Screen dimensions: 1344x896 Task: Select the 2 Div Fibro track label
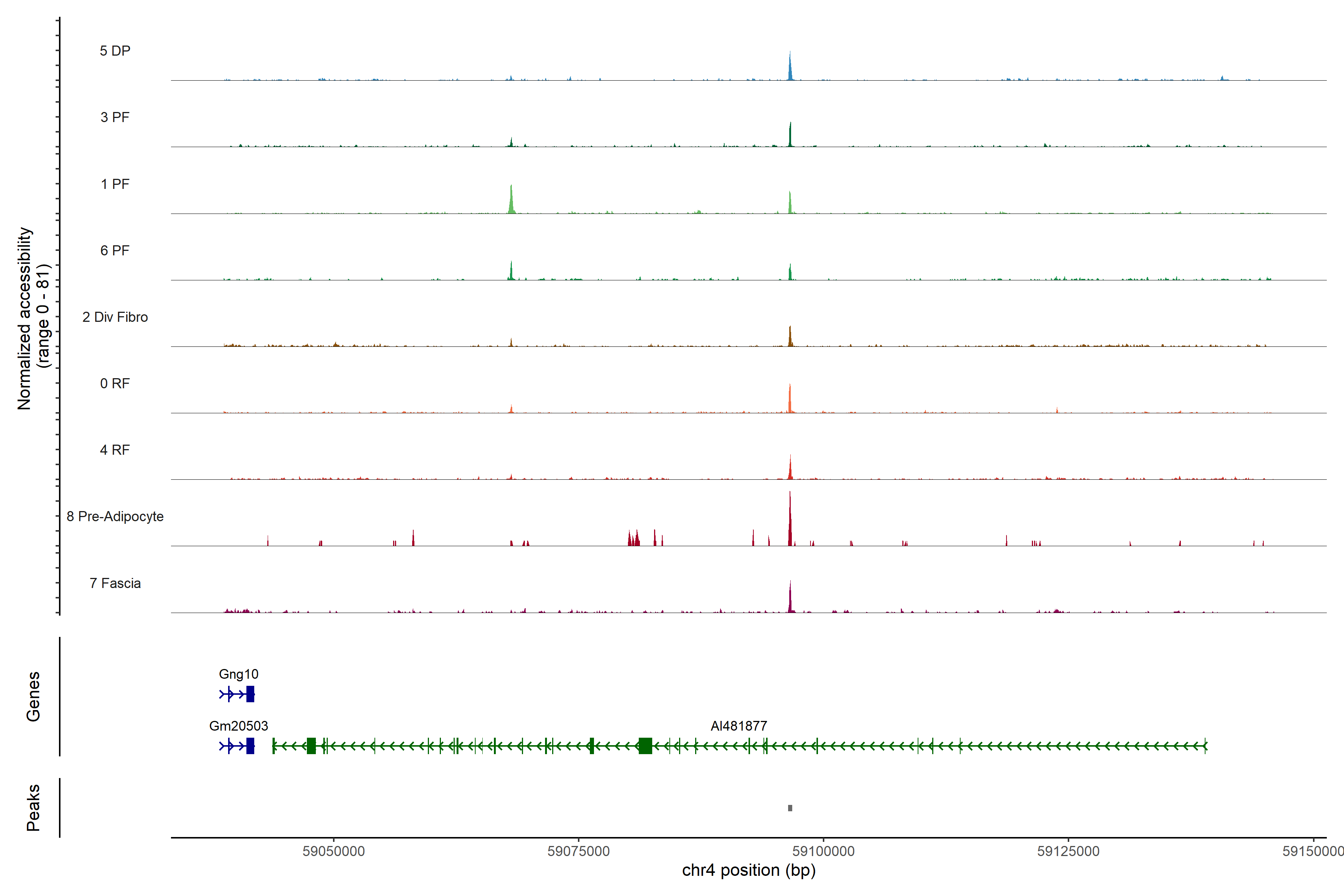click(x=115, y=317)
